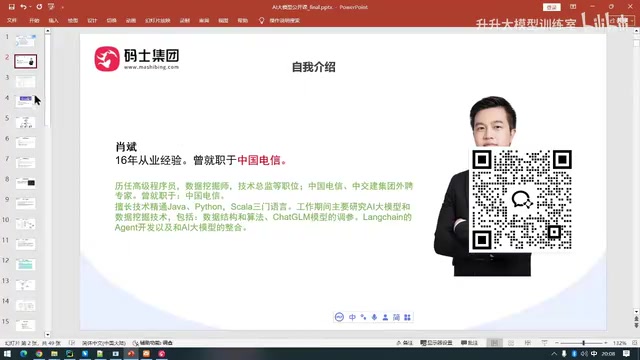Open the 动画 (Animations) ribbon tab
This screenshot has width=640, height=360.
[131, 20]
